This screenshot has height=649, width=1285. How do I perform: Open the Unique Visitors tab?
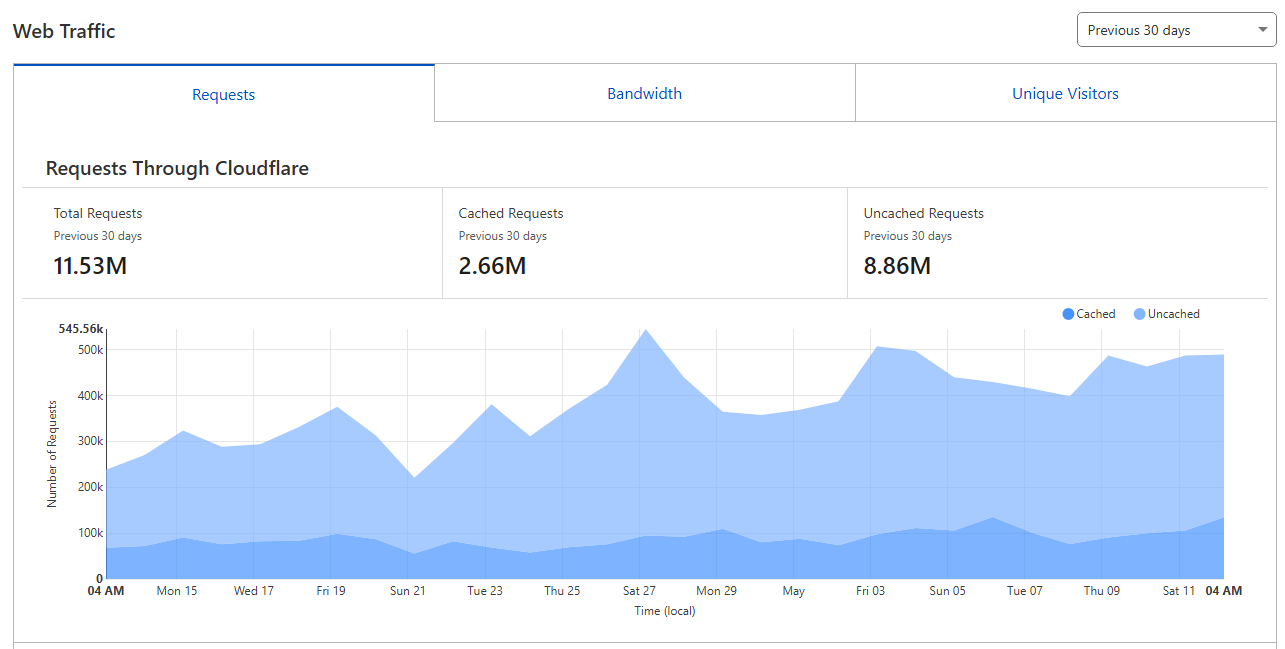coord(1065,94)
